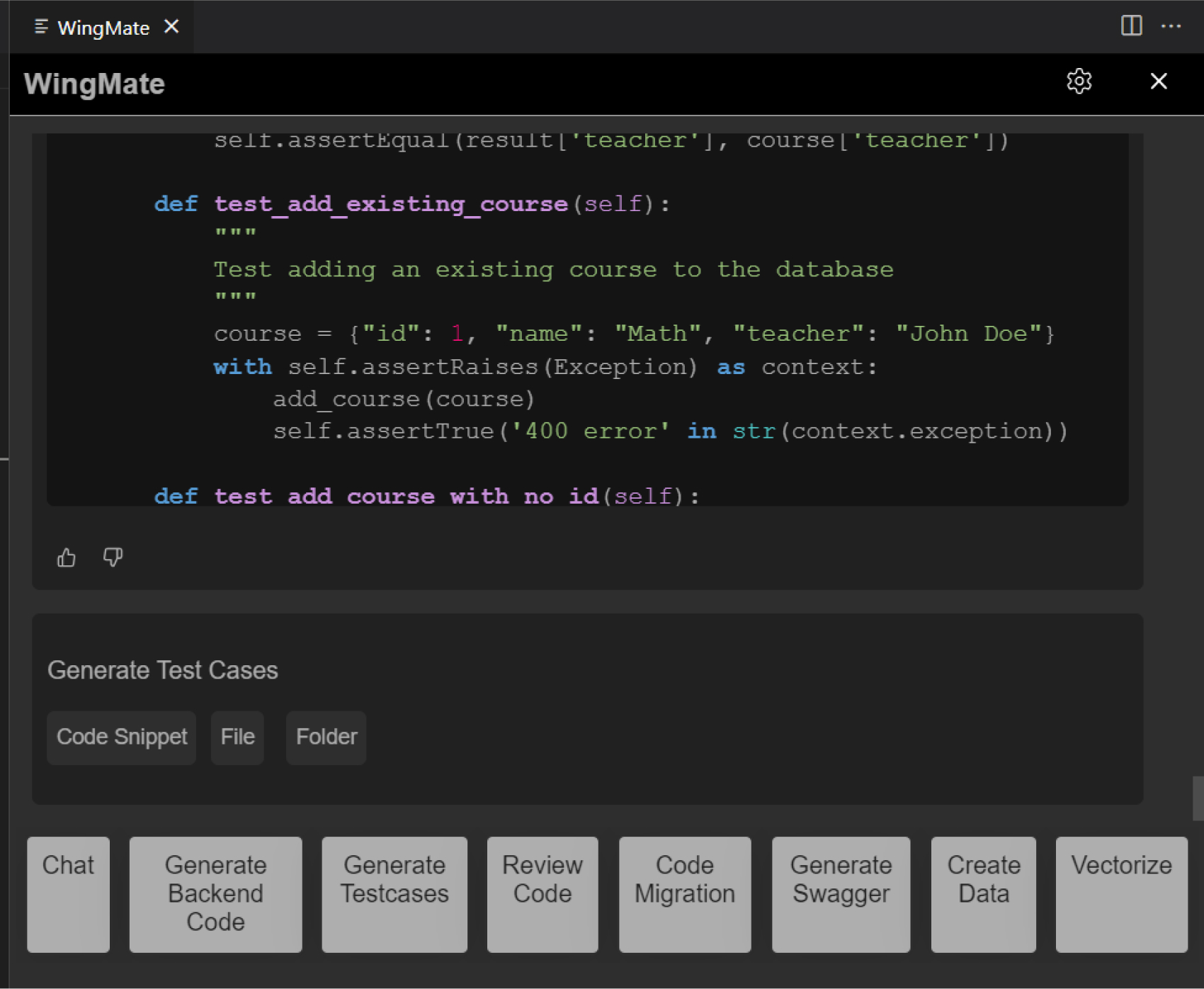Open Review Code action
The image size is (1204, 989).
[543, 894]
